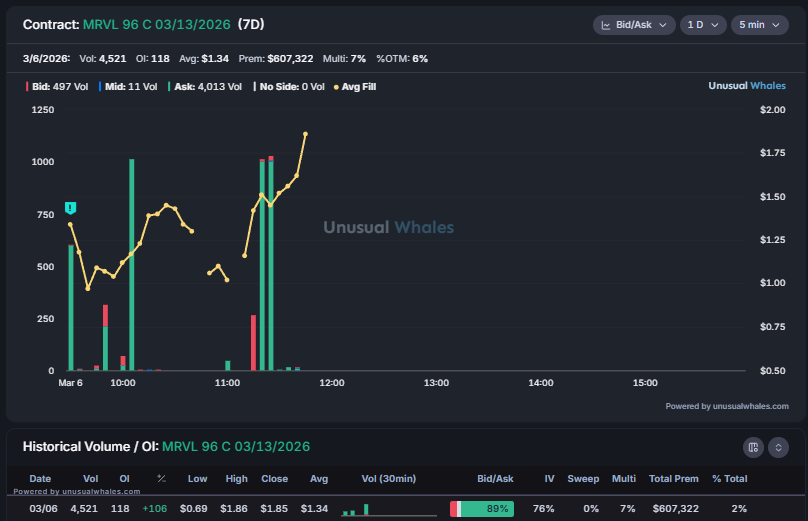Sort table by Multi column
Viewport: 808px width, 521px height.
(x=624, y=478)
